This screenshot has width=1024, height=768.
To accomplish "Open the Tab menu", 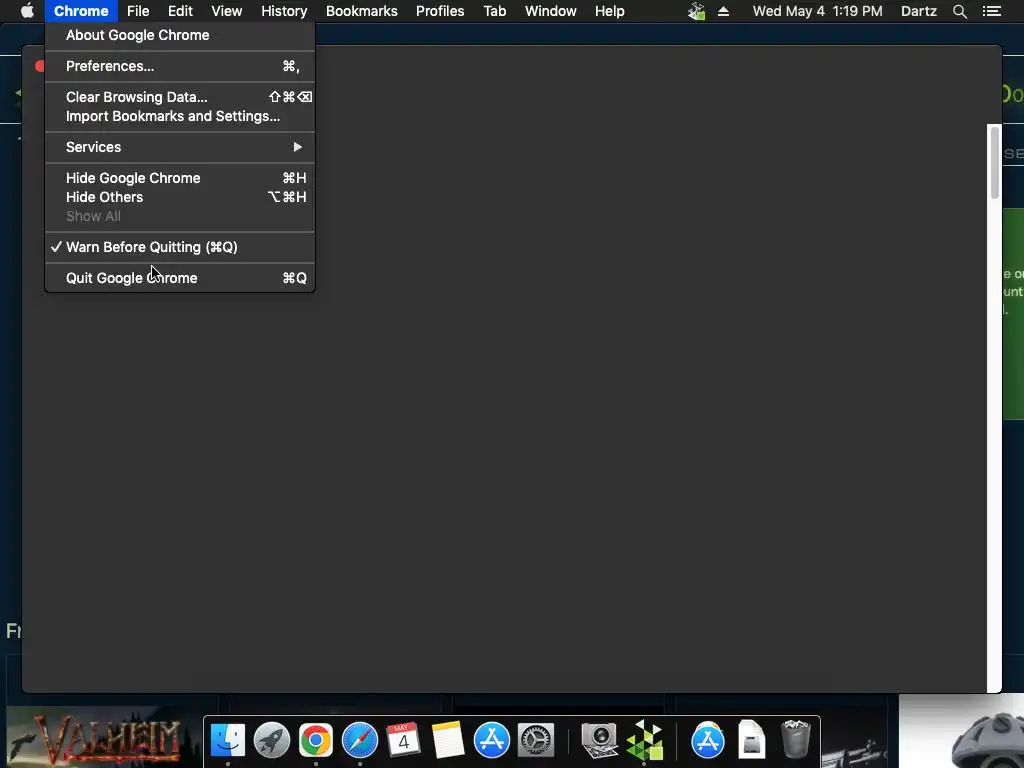I will [x=495, y=11].
